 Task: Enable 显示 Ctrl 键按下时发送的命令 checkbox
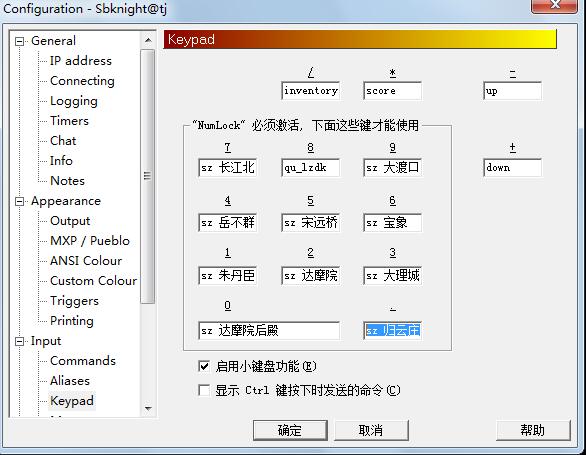tap(204, 390)
